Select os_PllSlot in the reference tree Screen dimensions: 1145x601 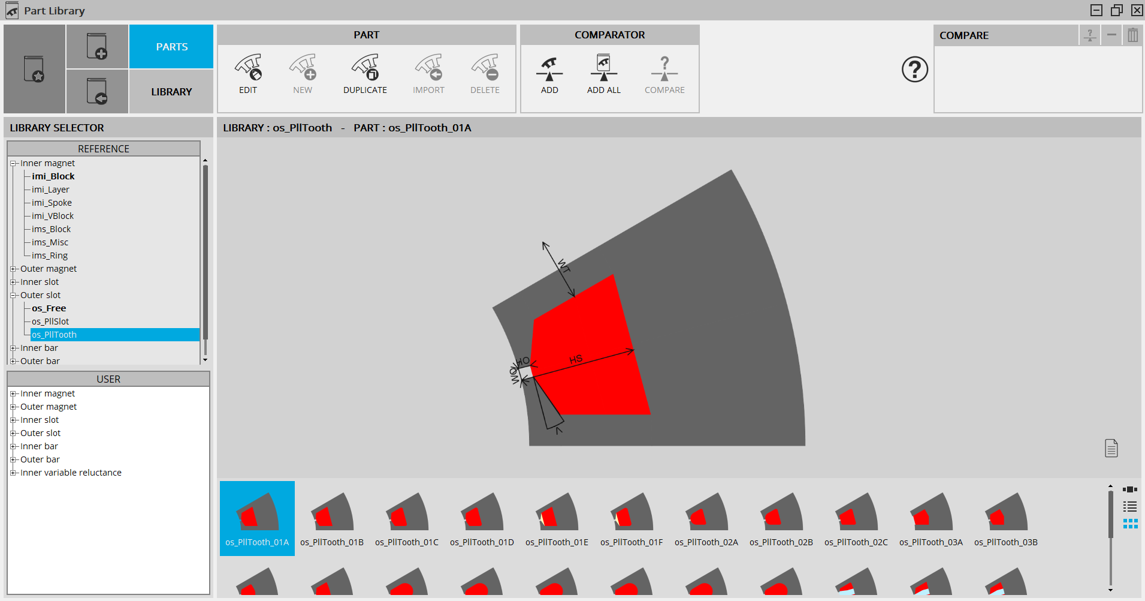(x=50, y=322)
